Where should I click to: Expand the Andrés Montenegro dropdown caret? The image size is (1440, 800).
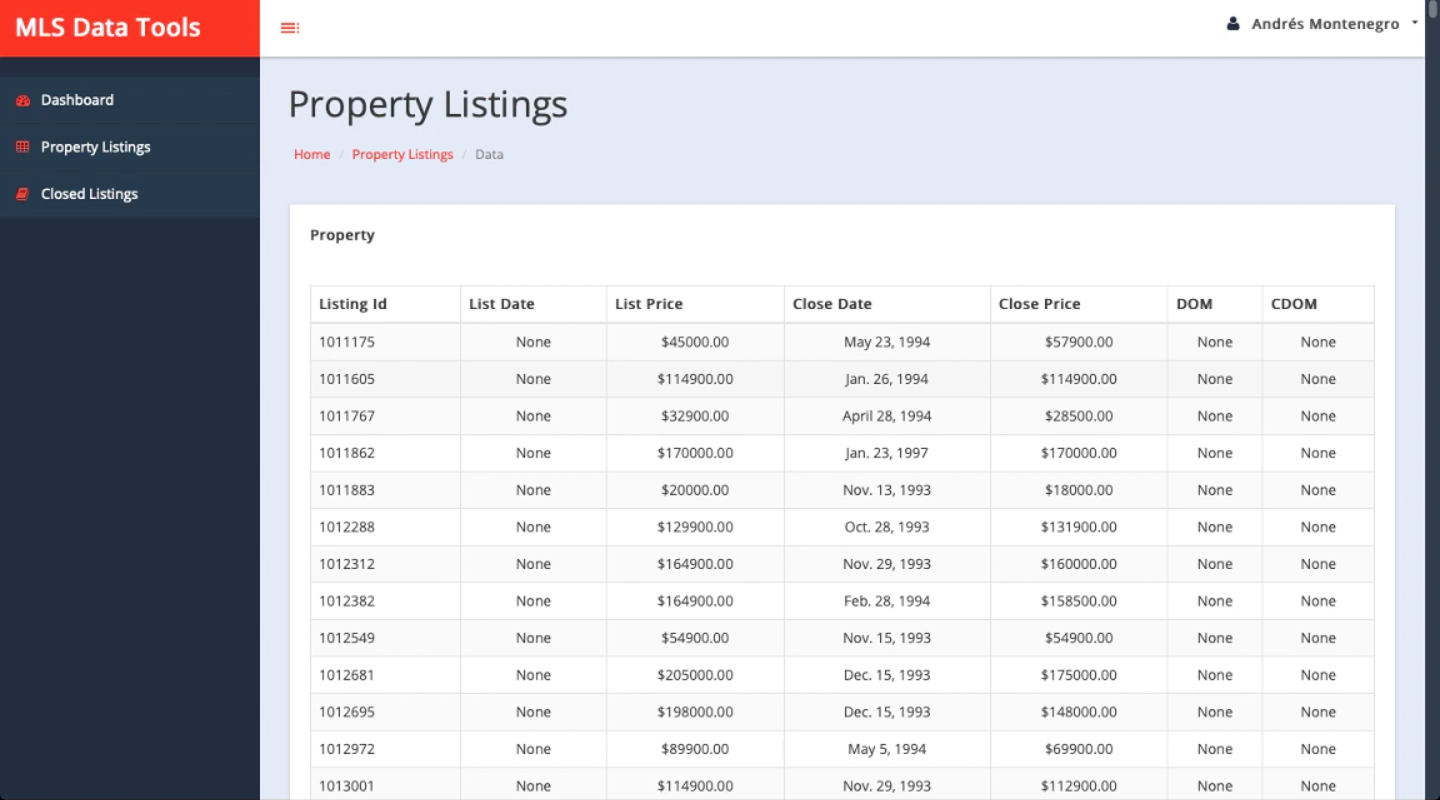(1415, 23)
